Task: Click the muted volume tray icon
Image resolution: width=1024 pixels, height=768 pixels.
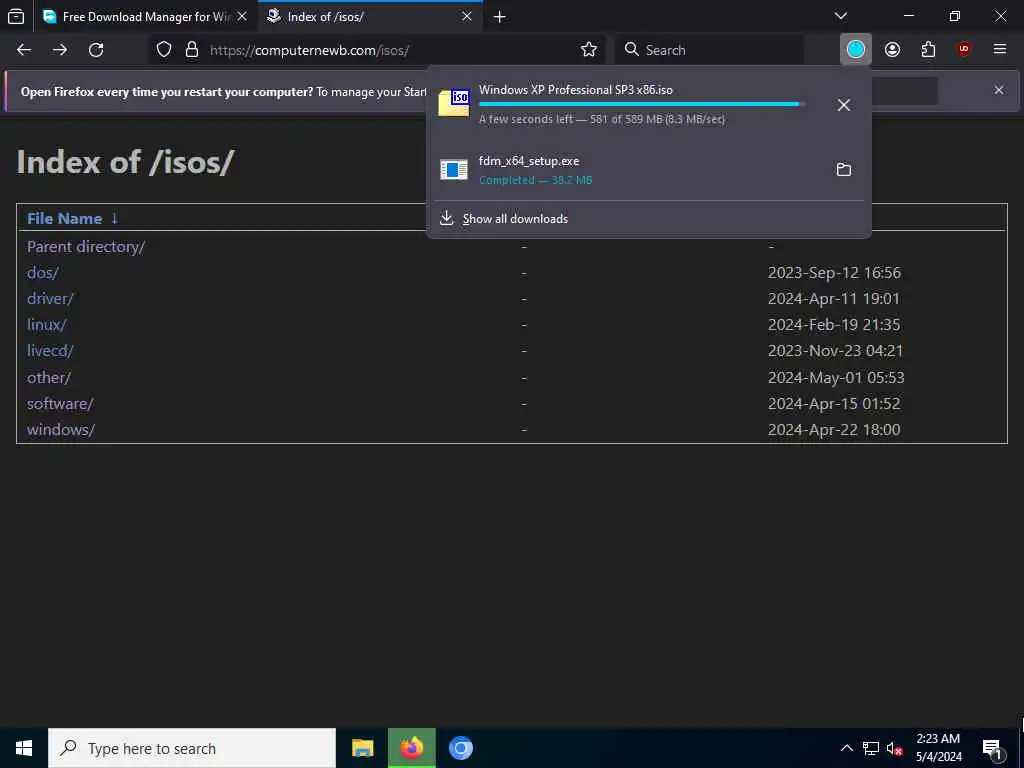Action: pyautogui.click(x=894, y=749)
